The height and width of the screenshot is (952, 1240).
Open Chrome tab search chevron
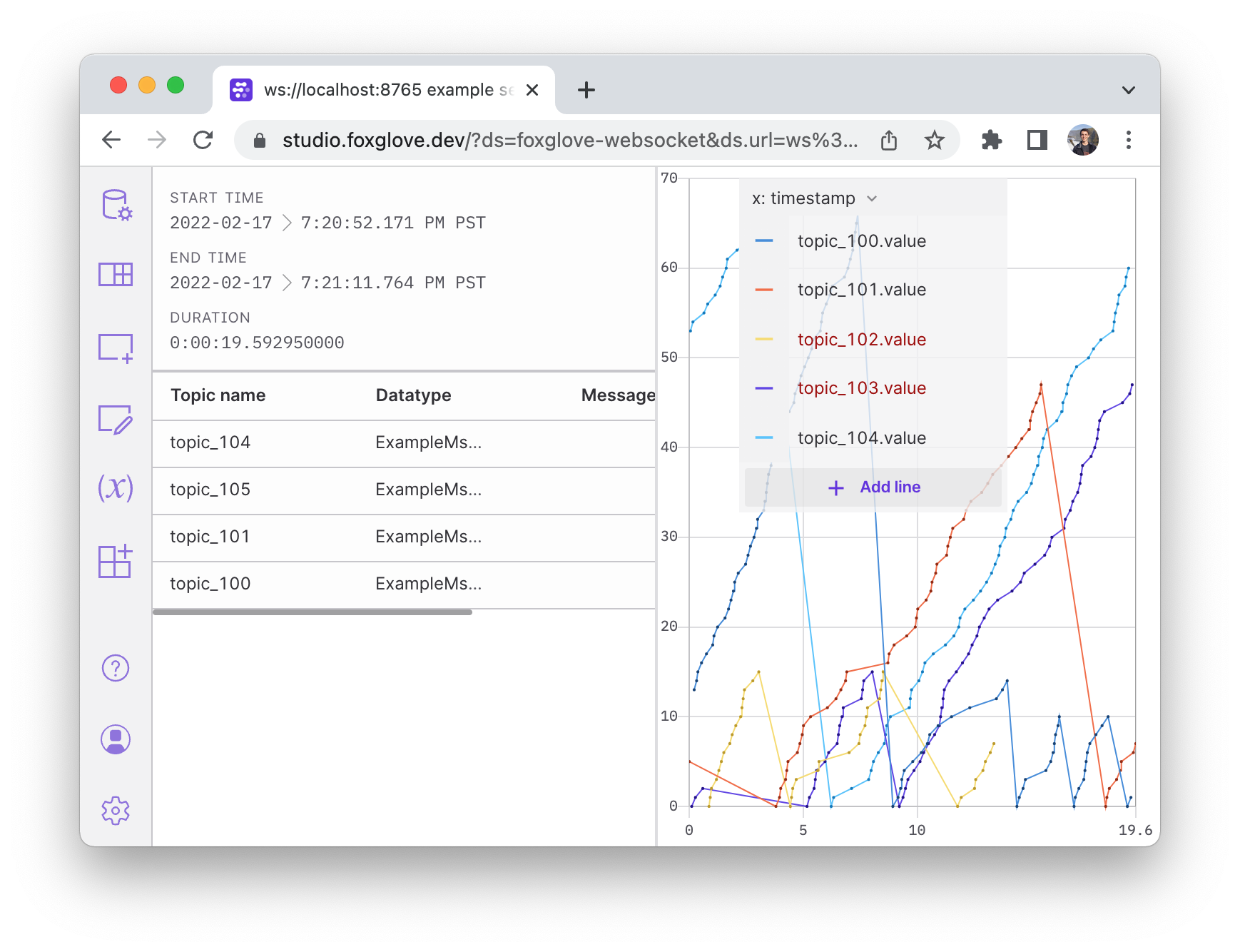click(1128, 90)
